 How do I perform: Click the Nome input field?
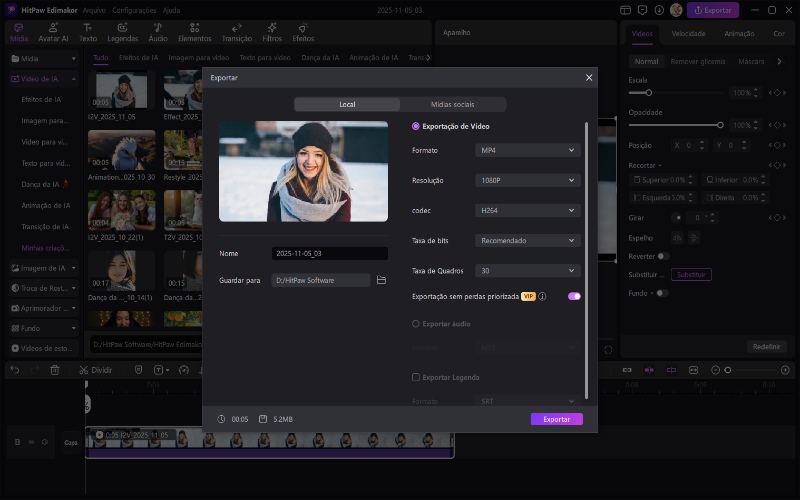329,254
